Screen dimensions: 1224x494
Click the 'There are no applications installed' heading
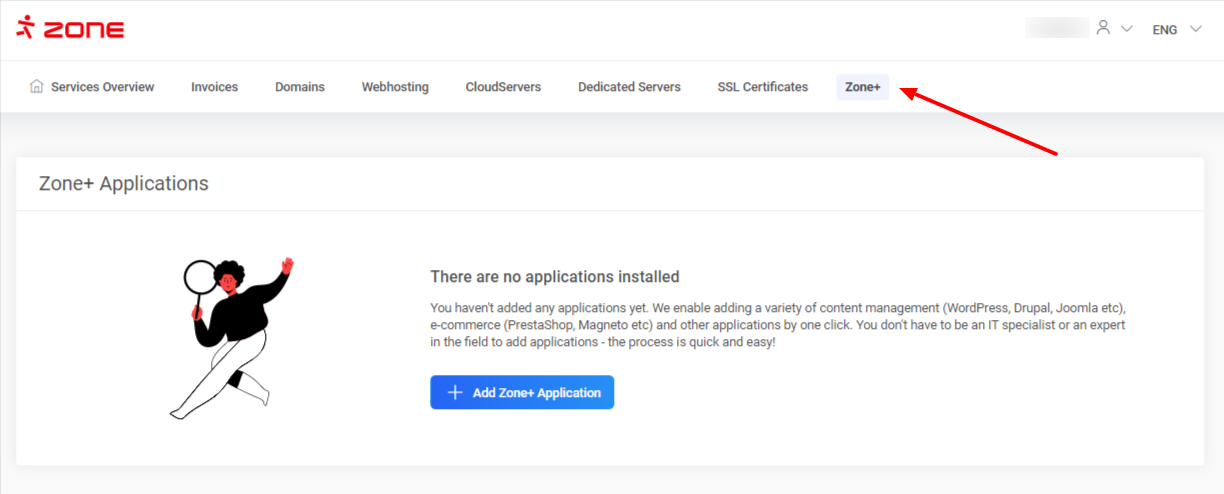pyautogui.click(x=554, y=277)
